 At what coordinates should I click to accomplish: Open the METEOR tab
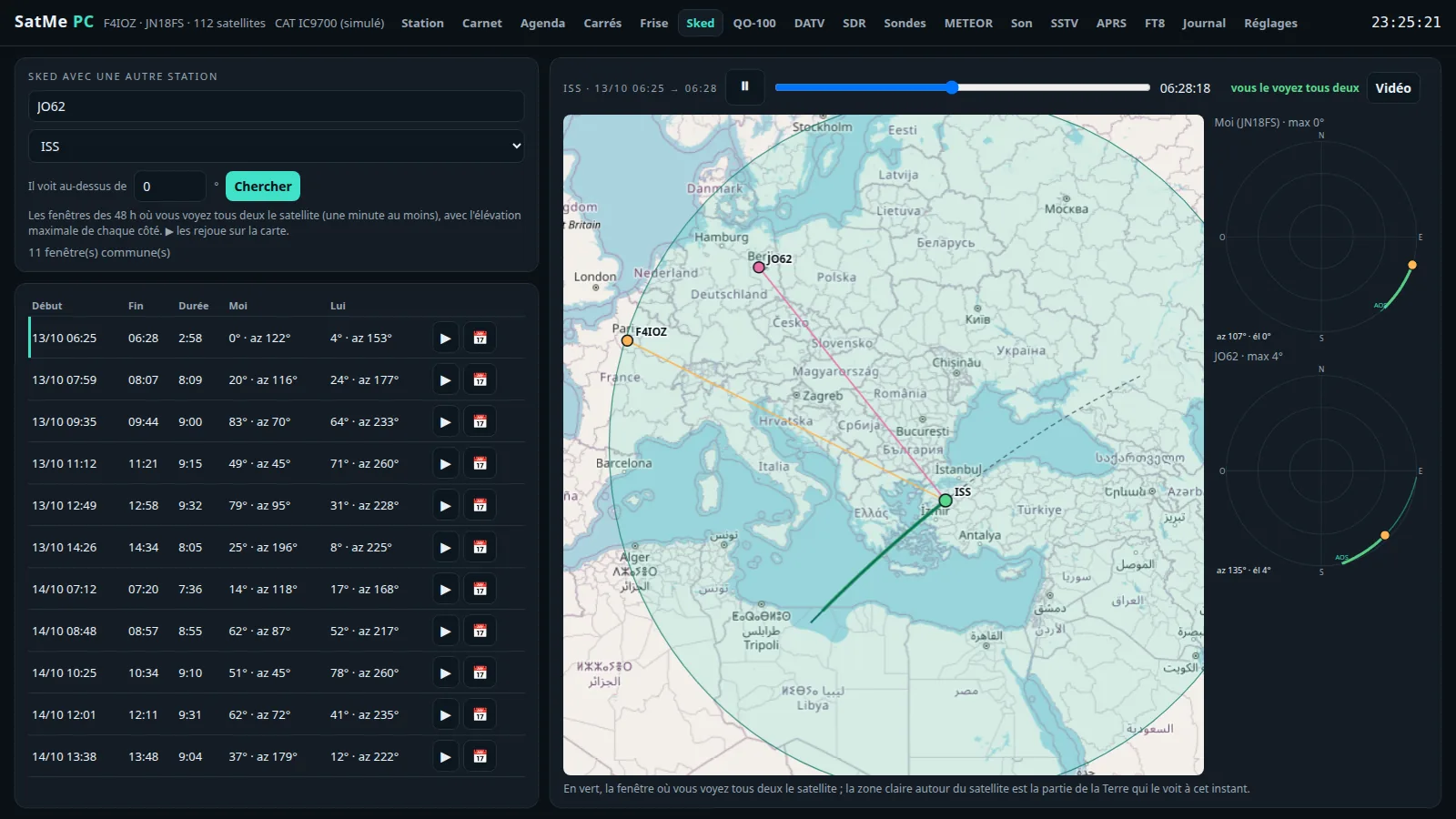pyautogui.click(x=968, y=23)
